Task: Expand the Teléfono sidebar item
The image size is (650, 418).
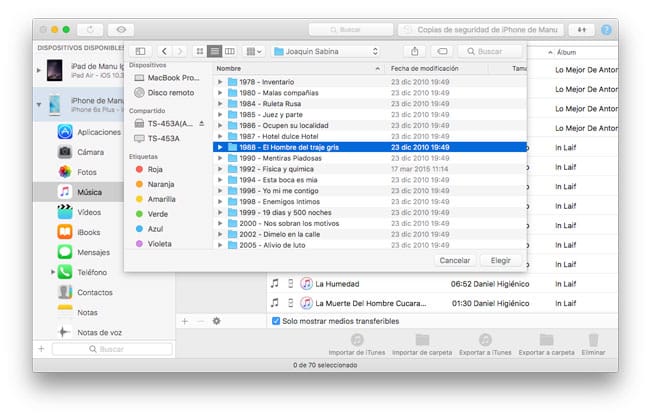Action: tap(53, 272)
